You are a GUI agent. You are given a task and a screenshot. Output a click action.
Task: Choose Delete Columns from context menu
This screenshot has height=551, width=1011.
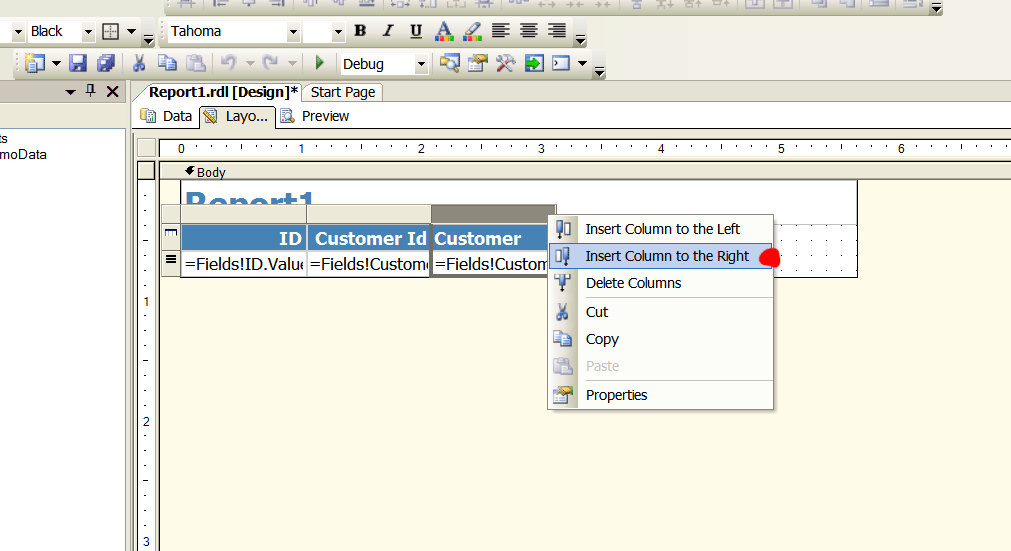tap(661, 283)
